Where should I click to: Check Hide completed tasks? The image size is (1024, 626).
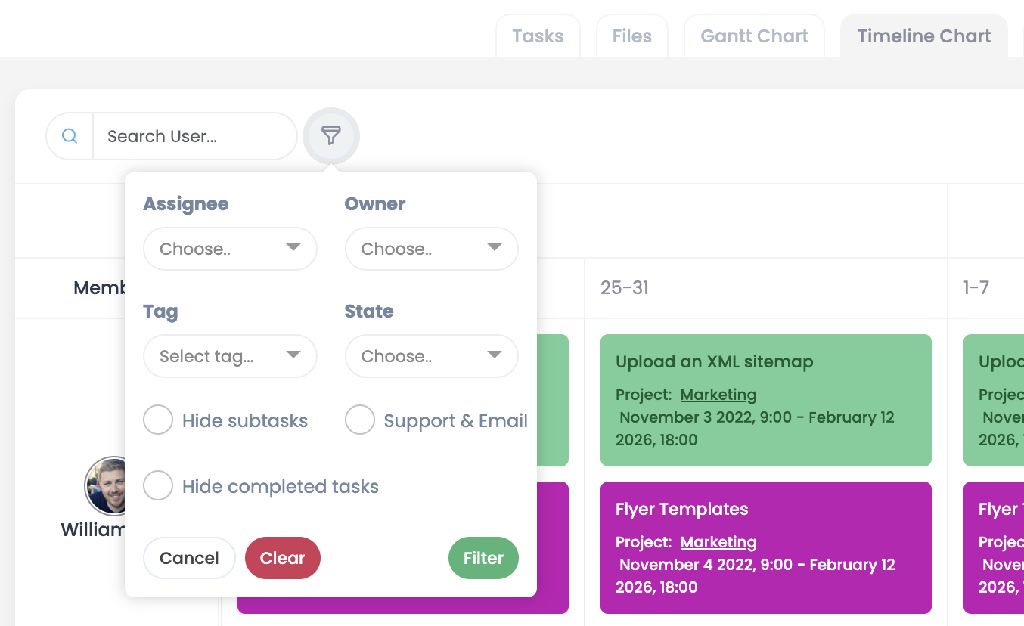158,487
